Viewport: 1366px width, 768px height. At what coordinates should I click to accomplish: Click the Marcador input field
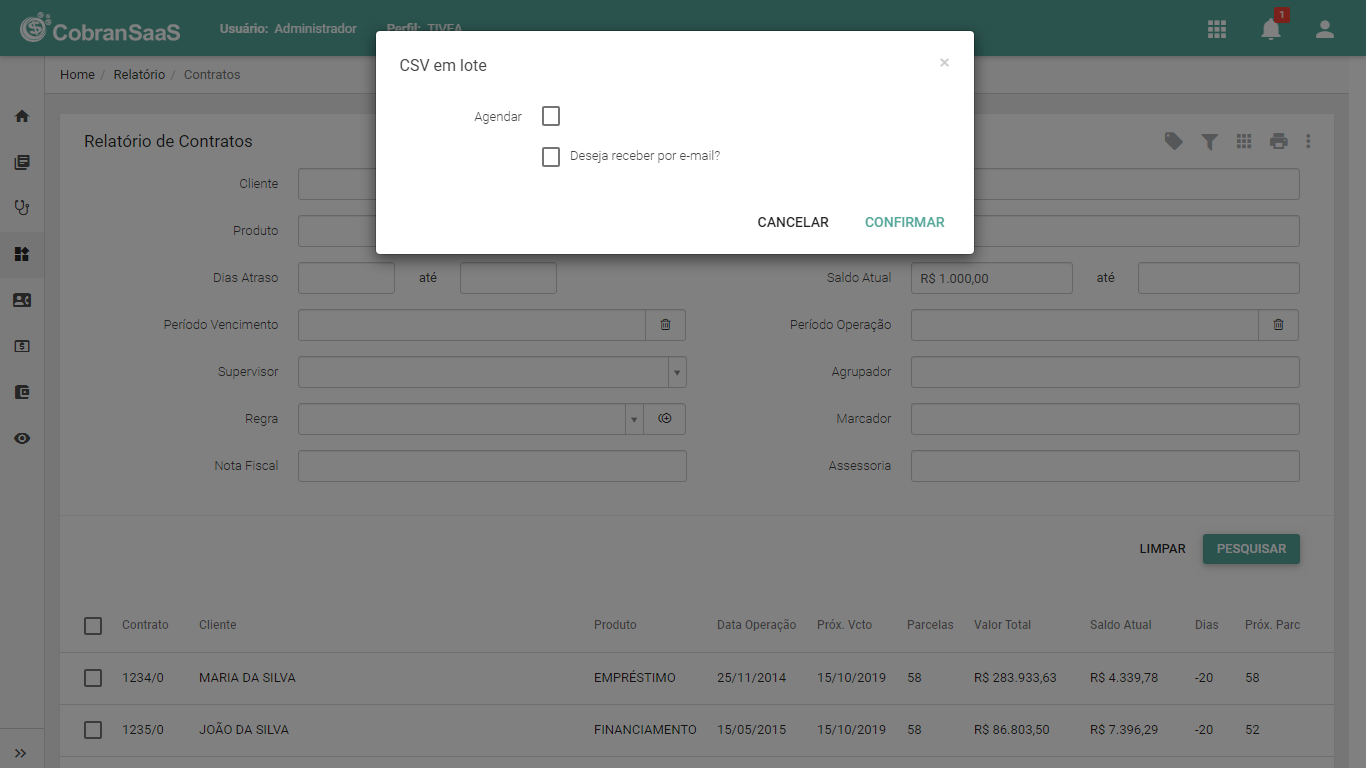(x=1105, y=419)
